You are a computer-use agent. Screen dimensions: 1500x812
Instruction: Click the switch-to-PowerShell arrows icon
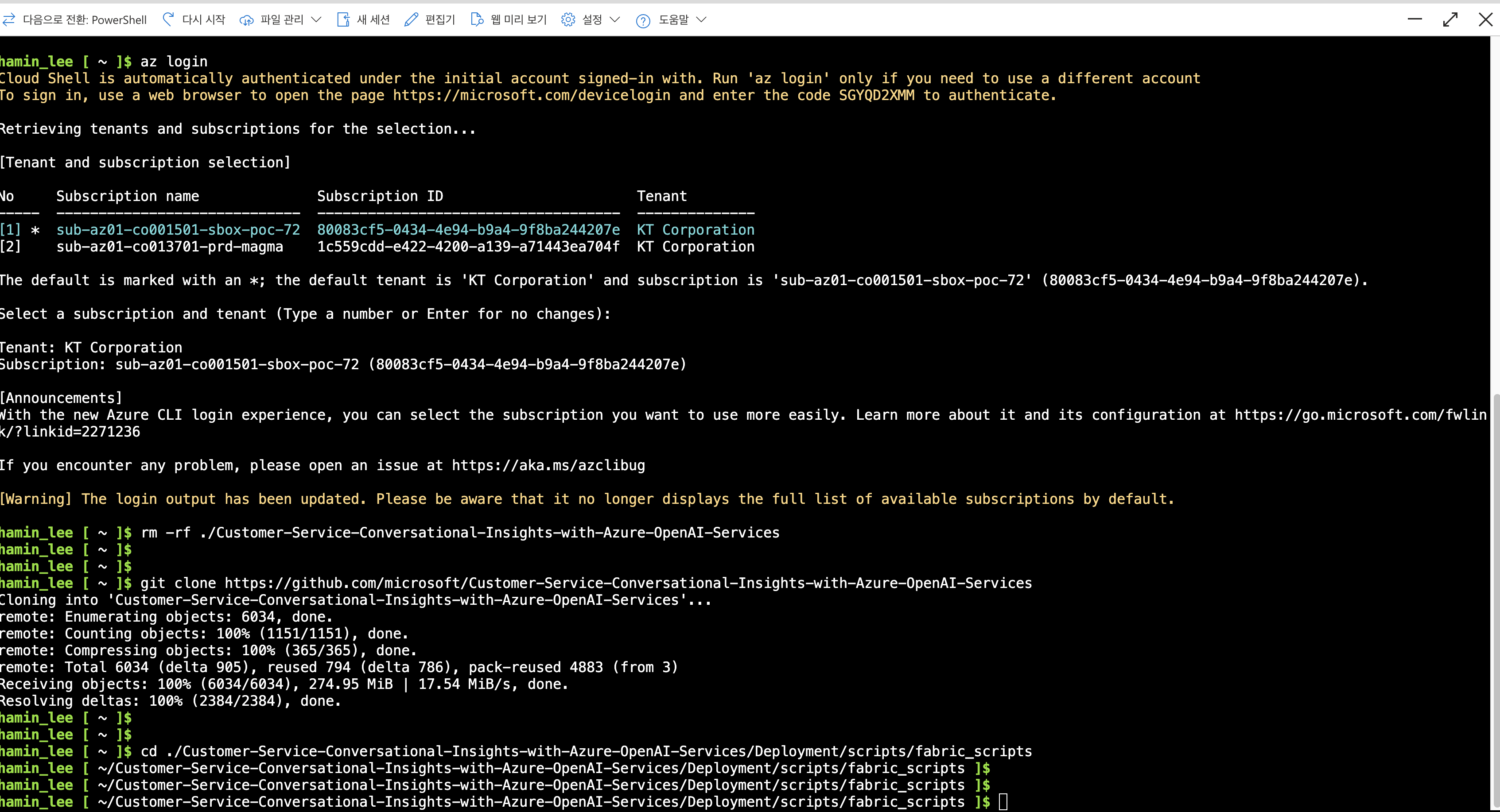click(9, 20)
